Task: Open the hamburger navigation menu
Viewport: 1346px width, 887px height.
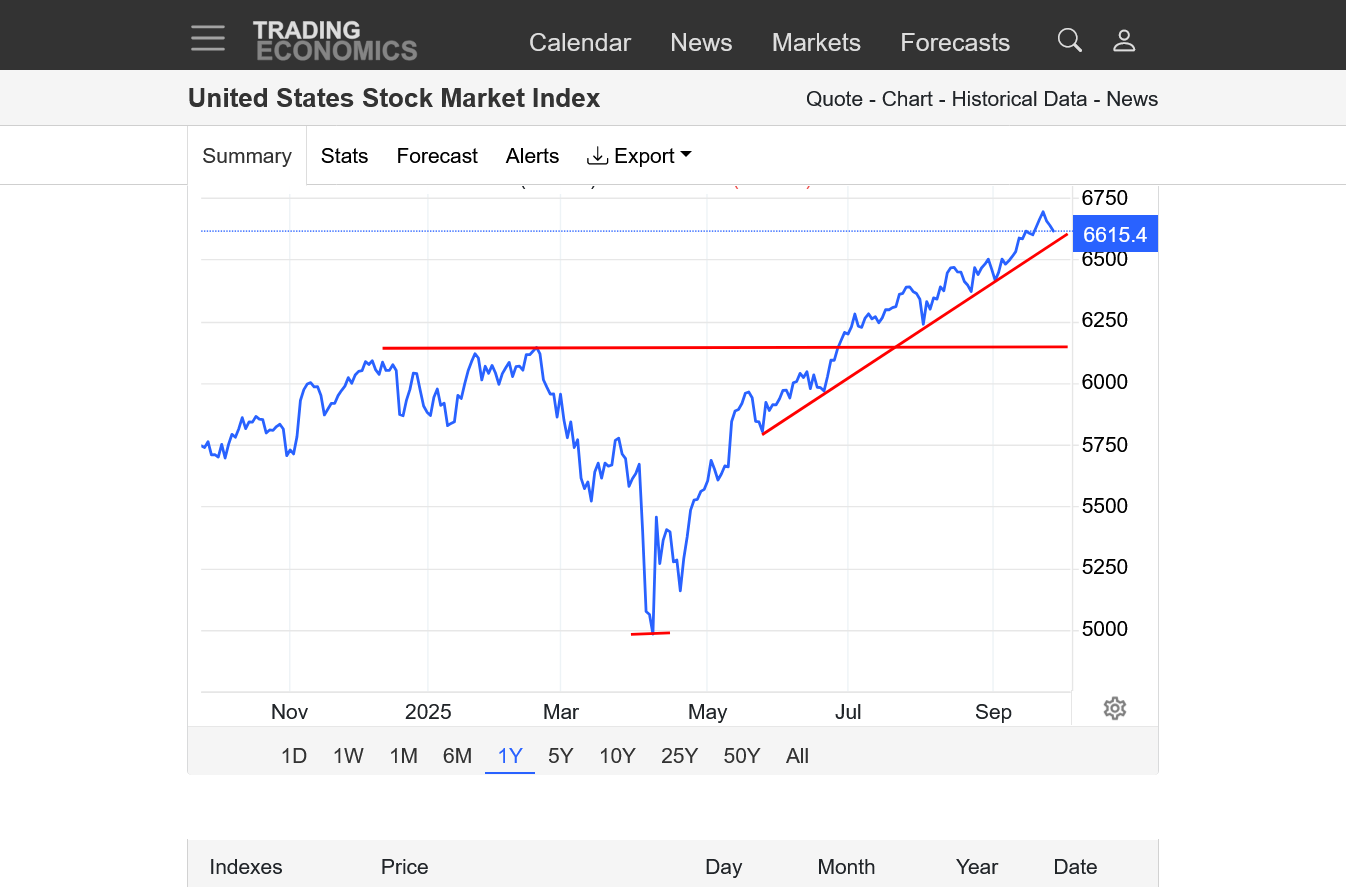Action: pos(208,39)
